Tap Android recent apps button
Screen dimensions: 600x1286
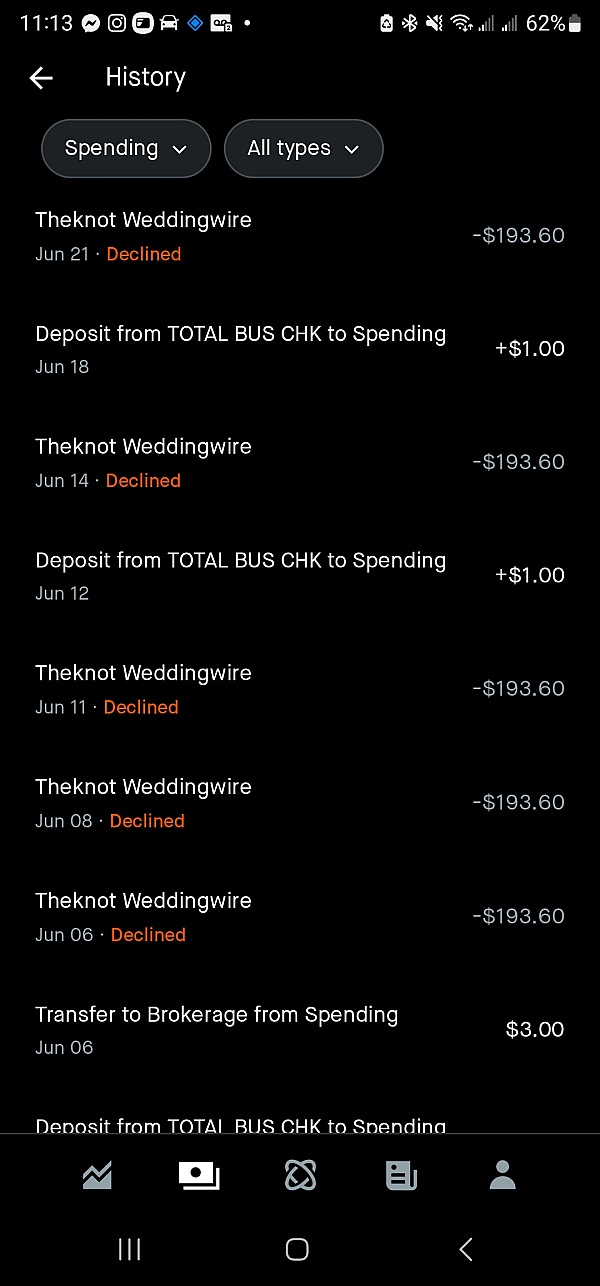click(x=129, y=1248)
